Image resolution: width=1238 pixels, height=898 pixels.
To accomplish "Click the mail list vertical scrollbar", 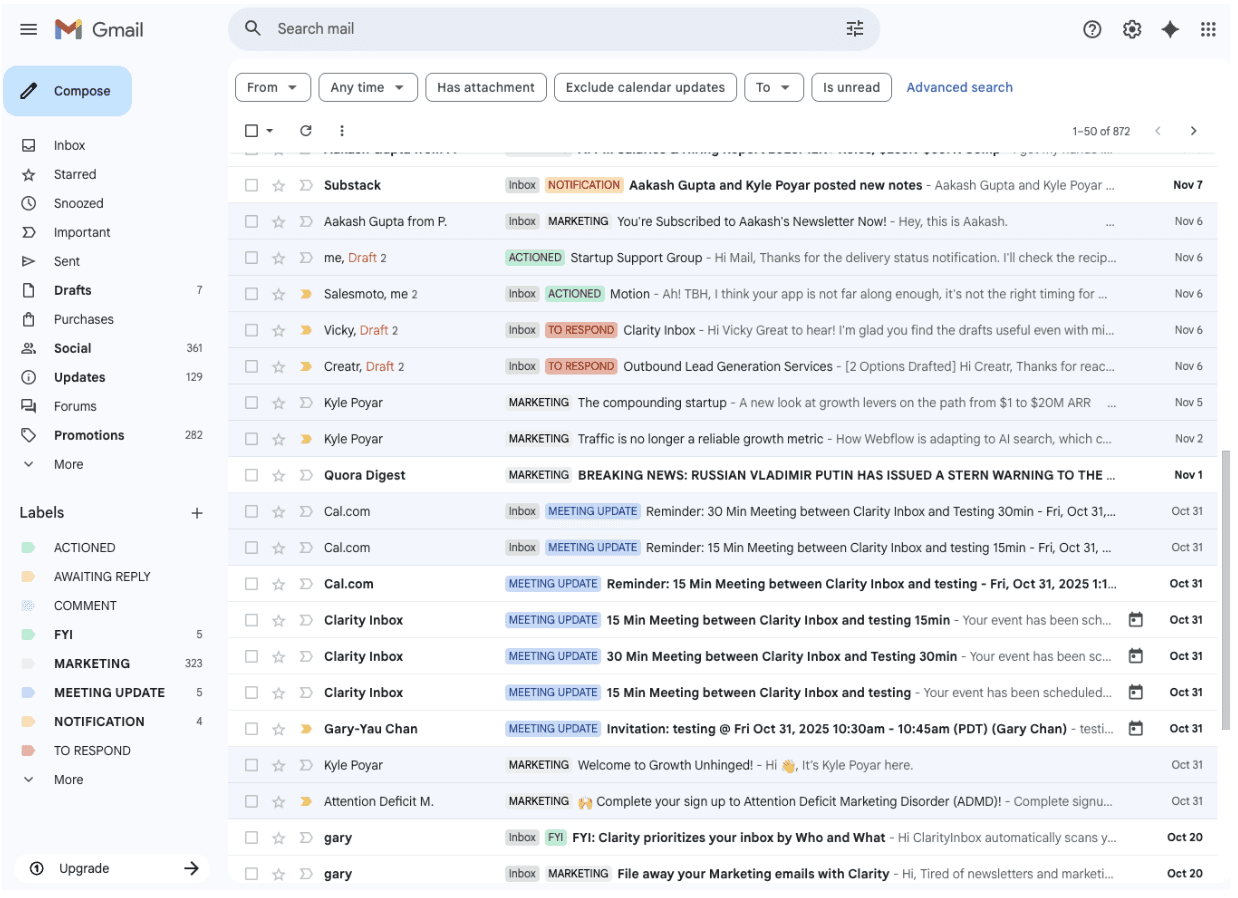I will pyautogui.click(x=1225, y=590).
